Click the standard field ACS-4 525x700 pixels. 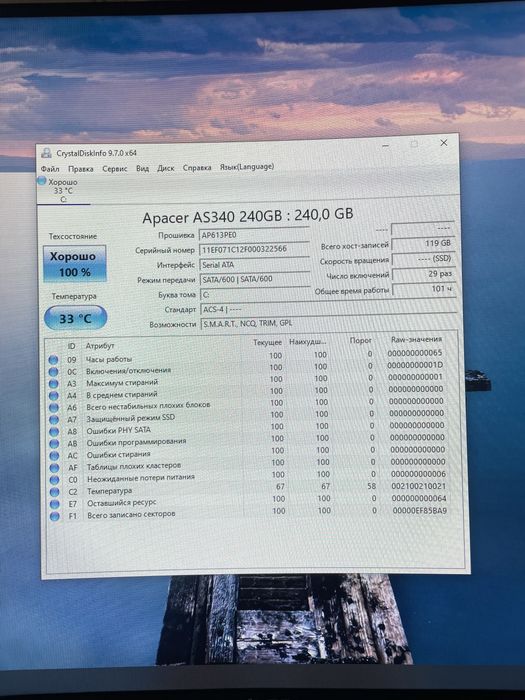(x=328, y=309)
